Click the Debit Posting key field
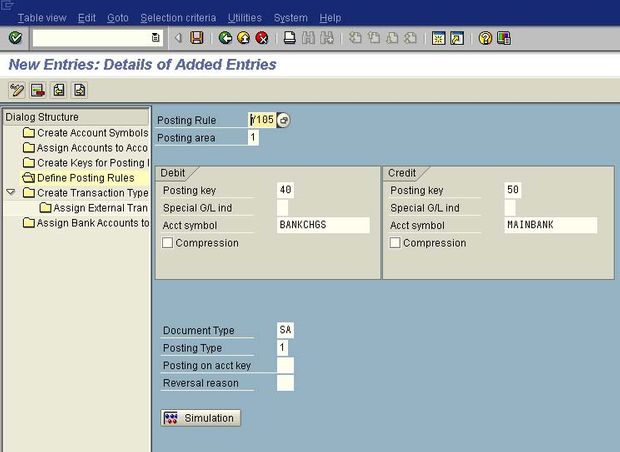This screenshot has height=452, width=620. [285, 190]
